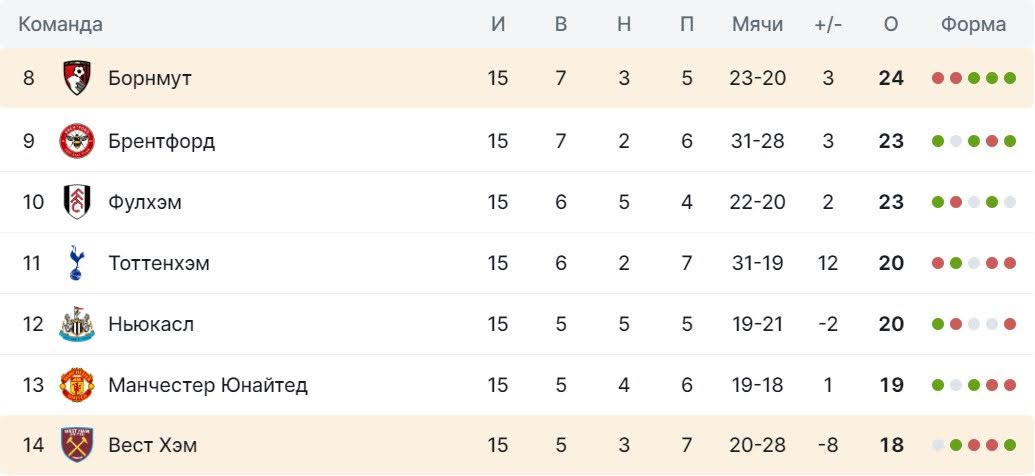Select the Манчестер Юнайтед team name
Viewport: 1035px width, 476px height.
(x=208, y=385)
